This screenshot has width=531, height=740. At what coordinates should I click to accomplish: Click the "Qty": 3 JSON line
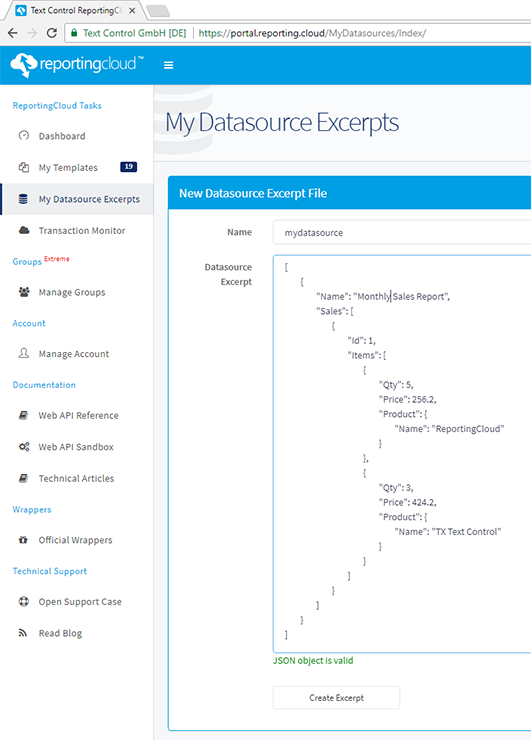tap(396, 488)
